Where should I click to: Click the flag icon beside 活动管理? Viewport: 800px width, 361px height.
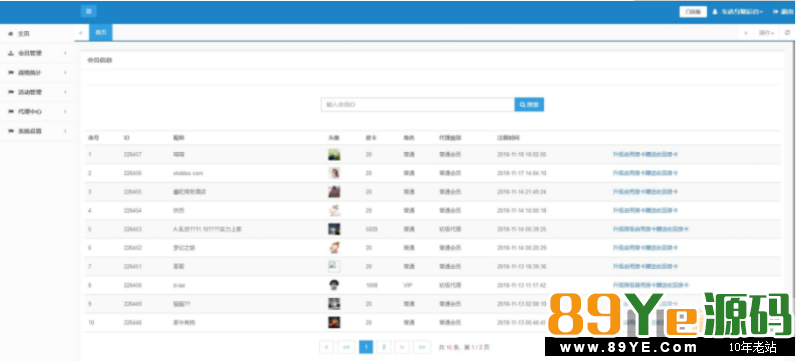[x=11, y=92]
